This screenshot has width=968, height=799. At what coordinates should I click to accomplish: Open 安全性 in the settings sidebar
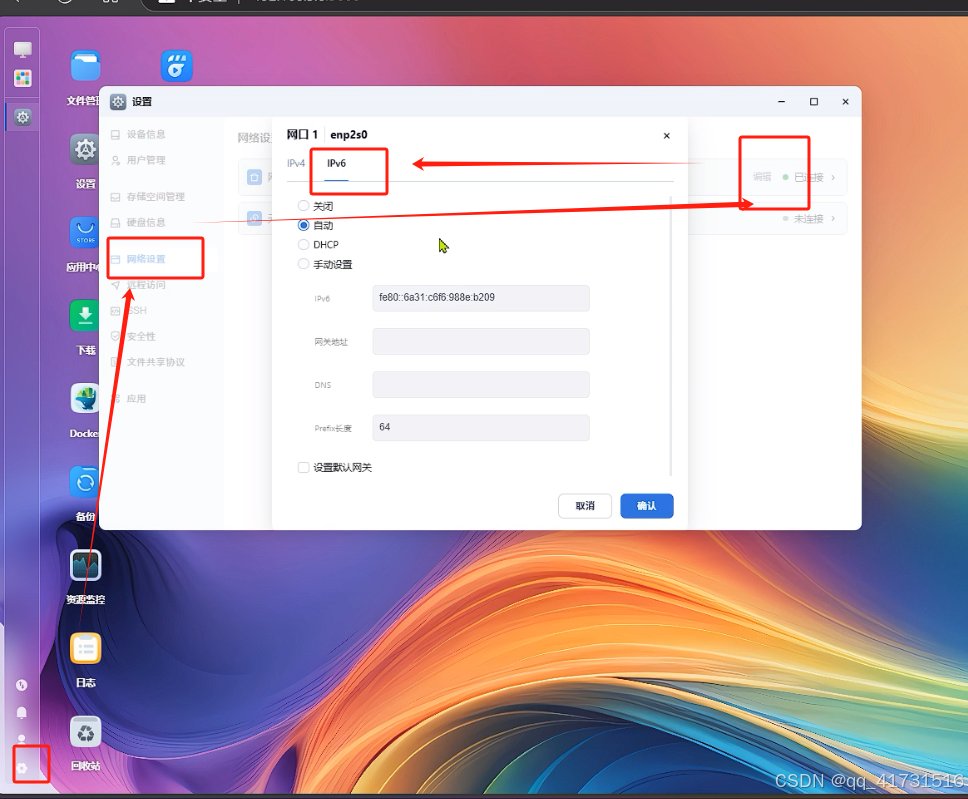[x=141, y=337]
